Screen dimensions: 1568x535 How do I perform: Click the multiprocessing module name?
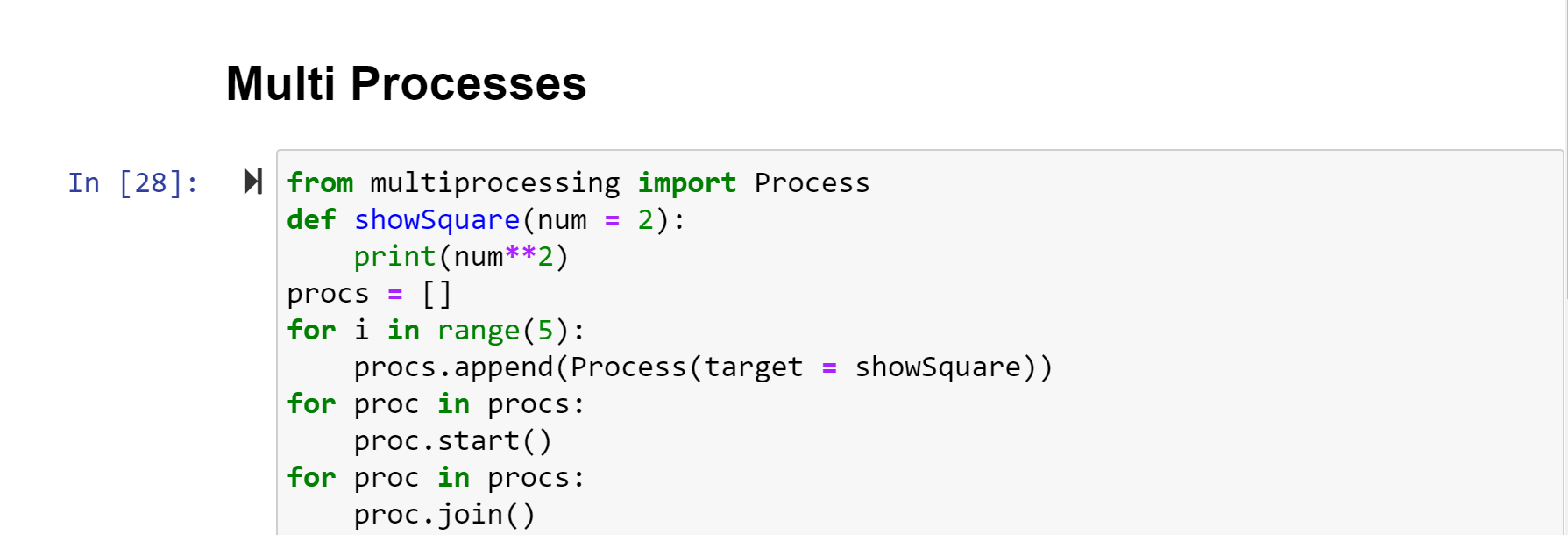494,182
